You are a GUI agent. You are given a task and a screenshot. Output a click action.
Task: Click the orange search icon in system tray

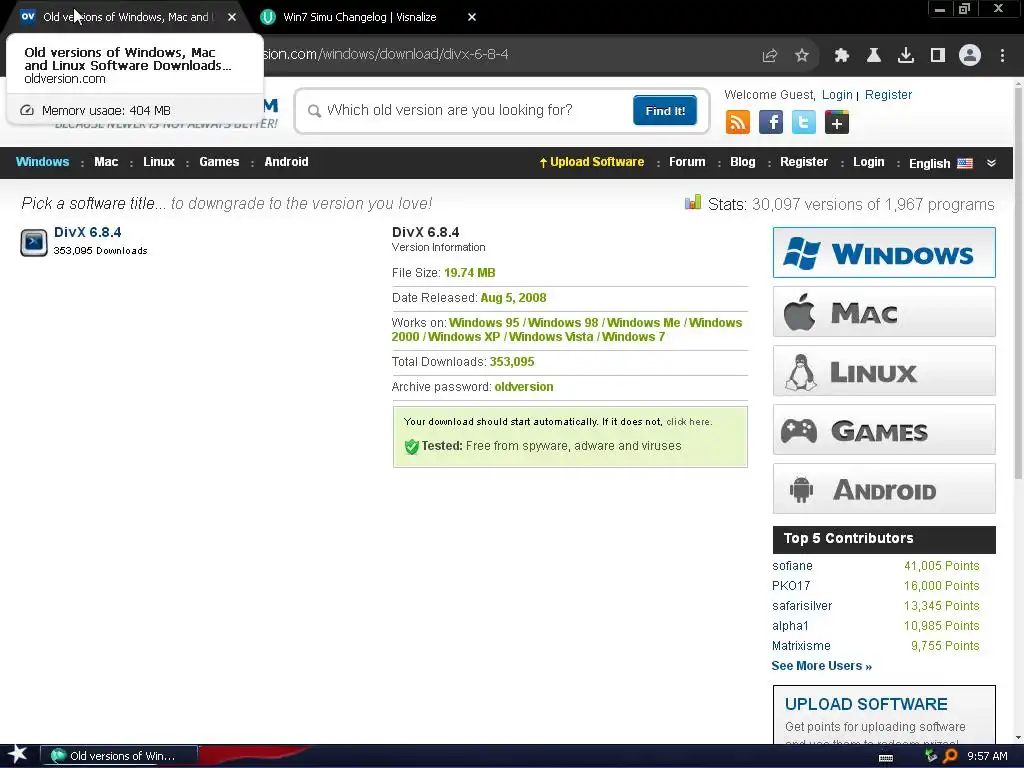click(951, 756)
